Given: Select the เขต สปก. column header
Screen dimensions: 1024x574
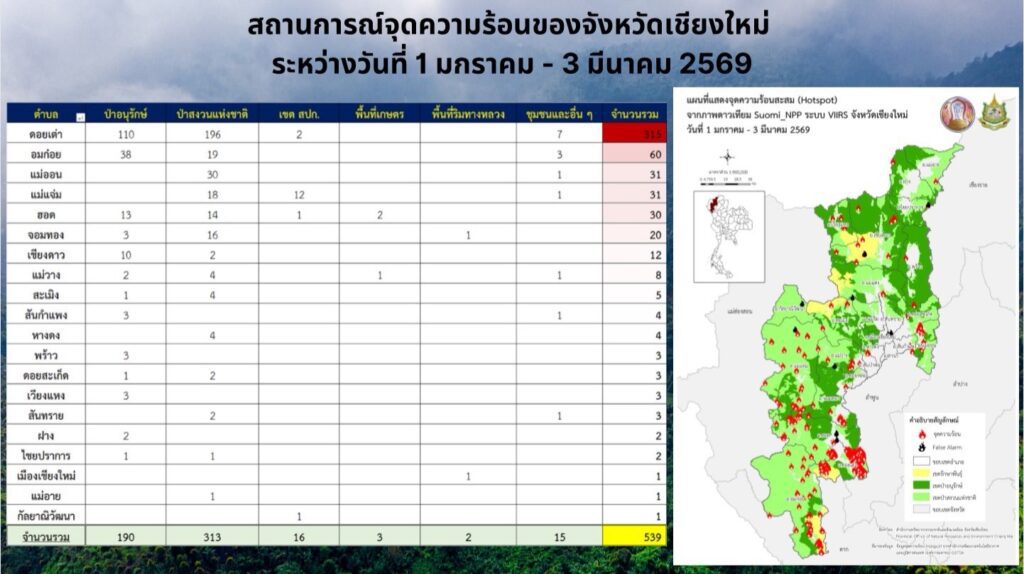Looking at the screenshot, I should pyautogui.click(x=298, y=113).
